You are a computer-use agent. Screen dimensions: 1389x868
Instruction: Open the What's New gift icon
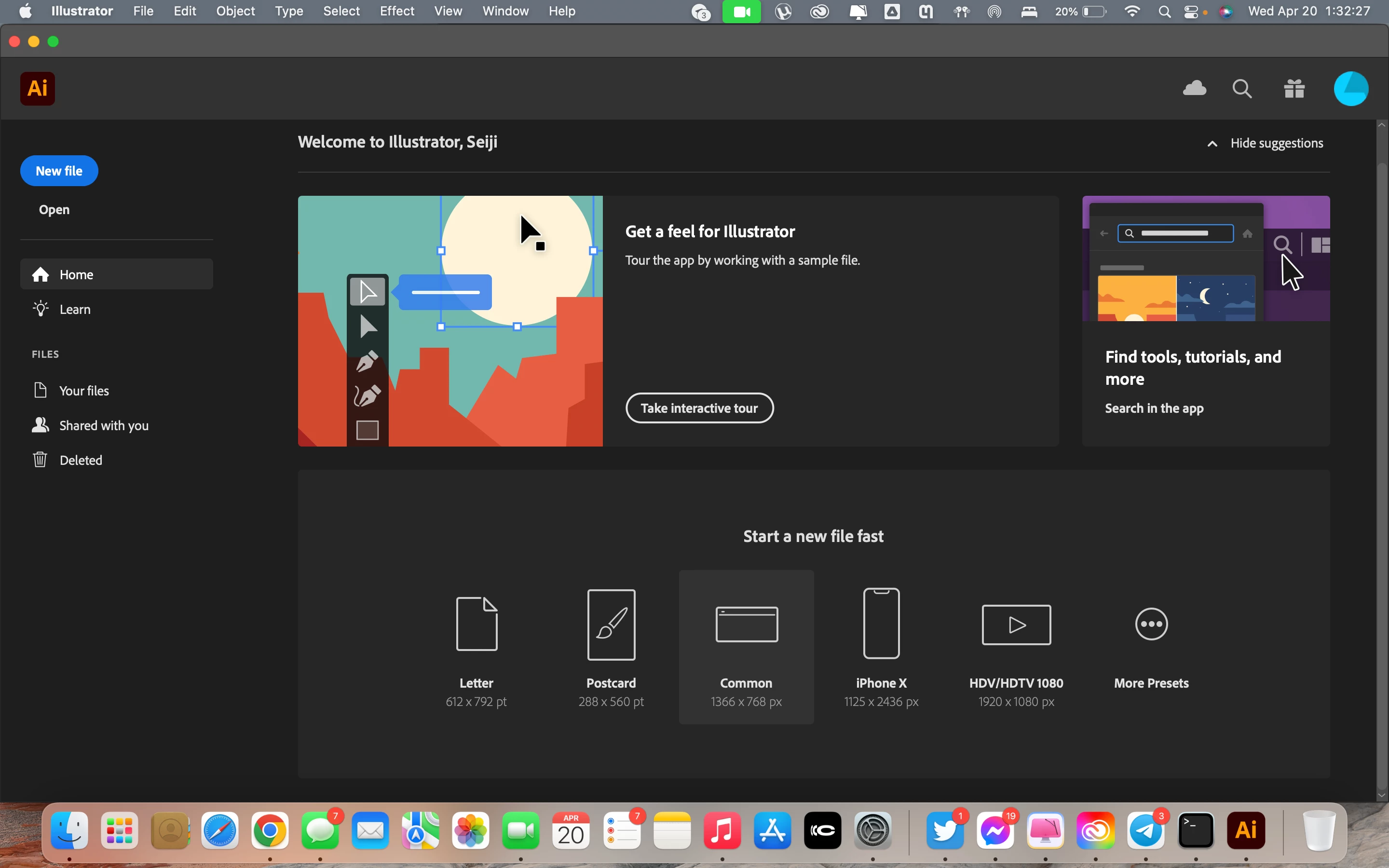point(1294,88)
